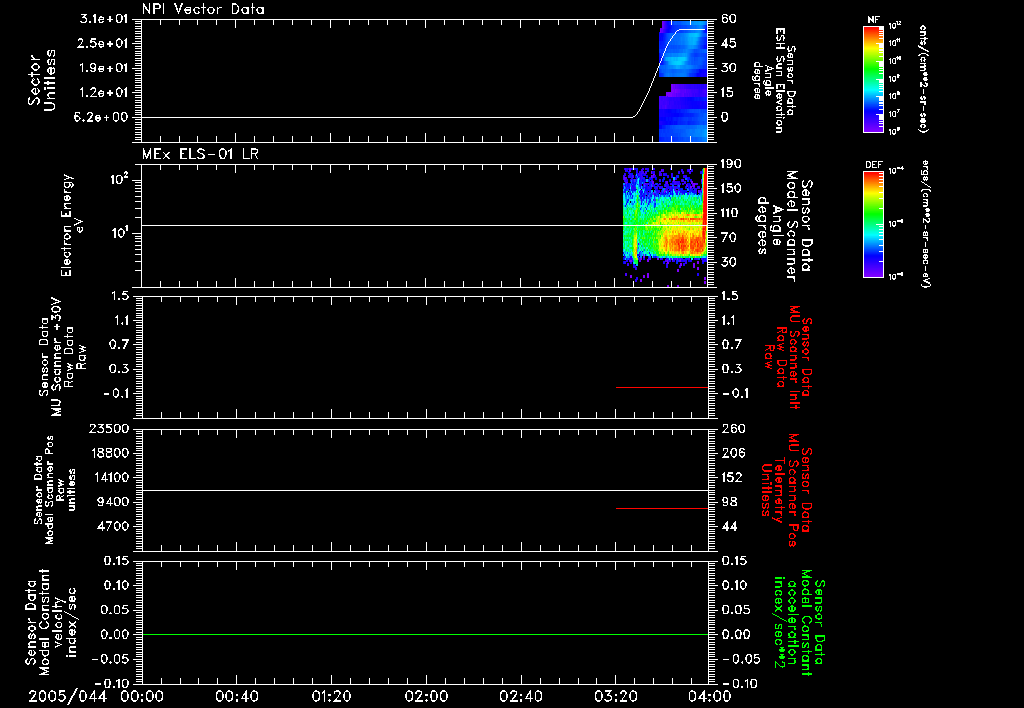Image resolution: width=1024 pixels, height=708 pixels.
Task: Click the '1.2e+01' sector tick value
Action: point(103,93)
